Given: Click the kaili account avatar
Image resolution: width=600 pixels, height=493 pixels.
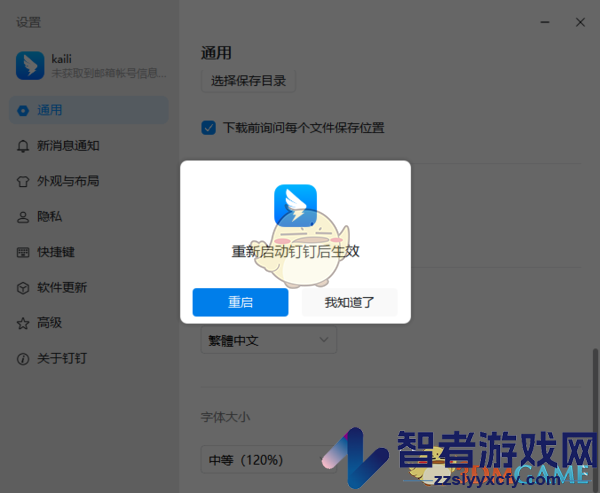Looking at the screenshot, I should pos(30,65).
